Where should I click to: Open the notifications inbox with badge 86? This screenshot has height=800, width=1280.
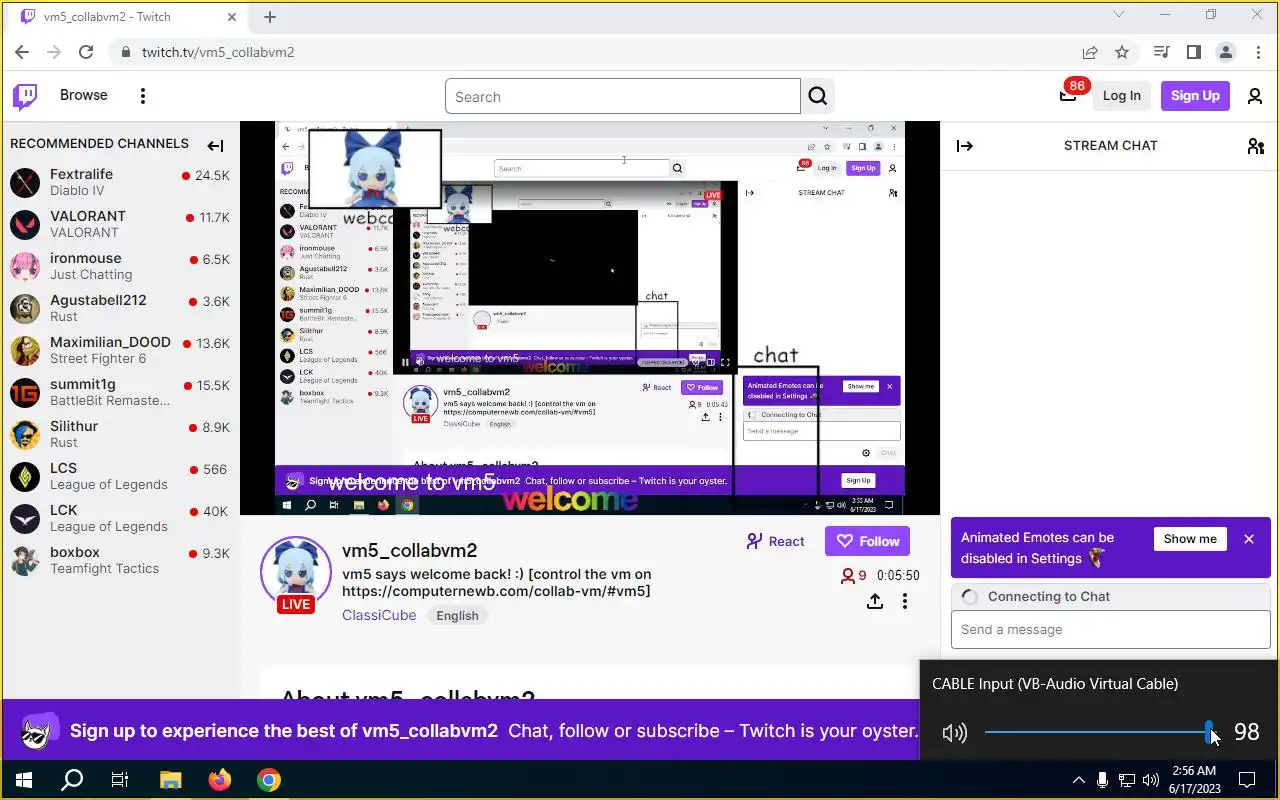1068,96
